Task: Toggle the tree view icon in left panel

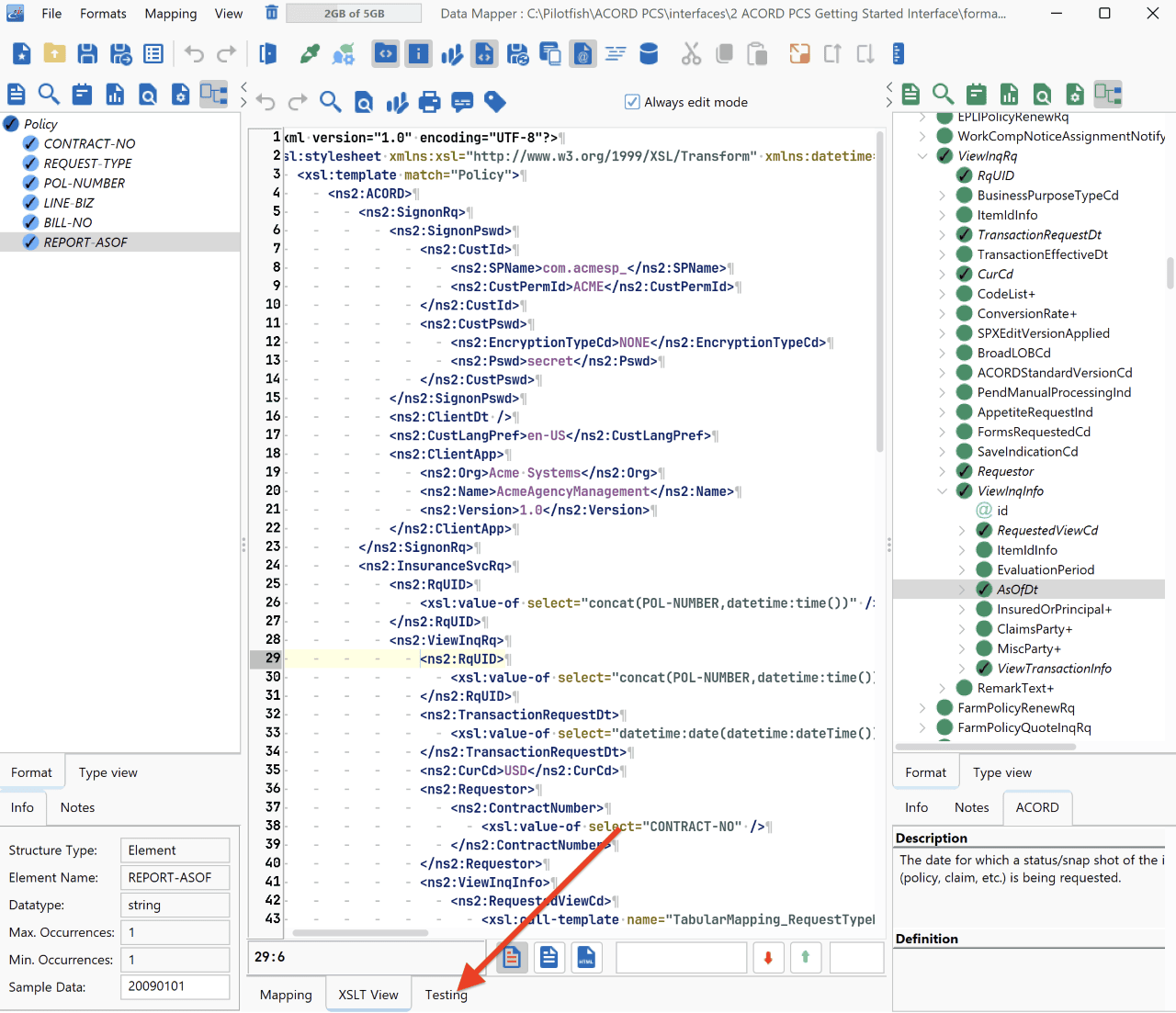Action: pyautogui.click(x=213, y=94)
